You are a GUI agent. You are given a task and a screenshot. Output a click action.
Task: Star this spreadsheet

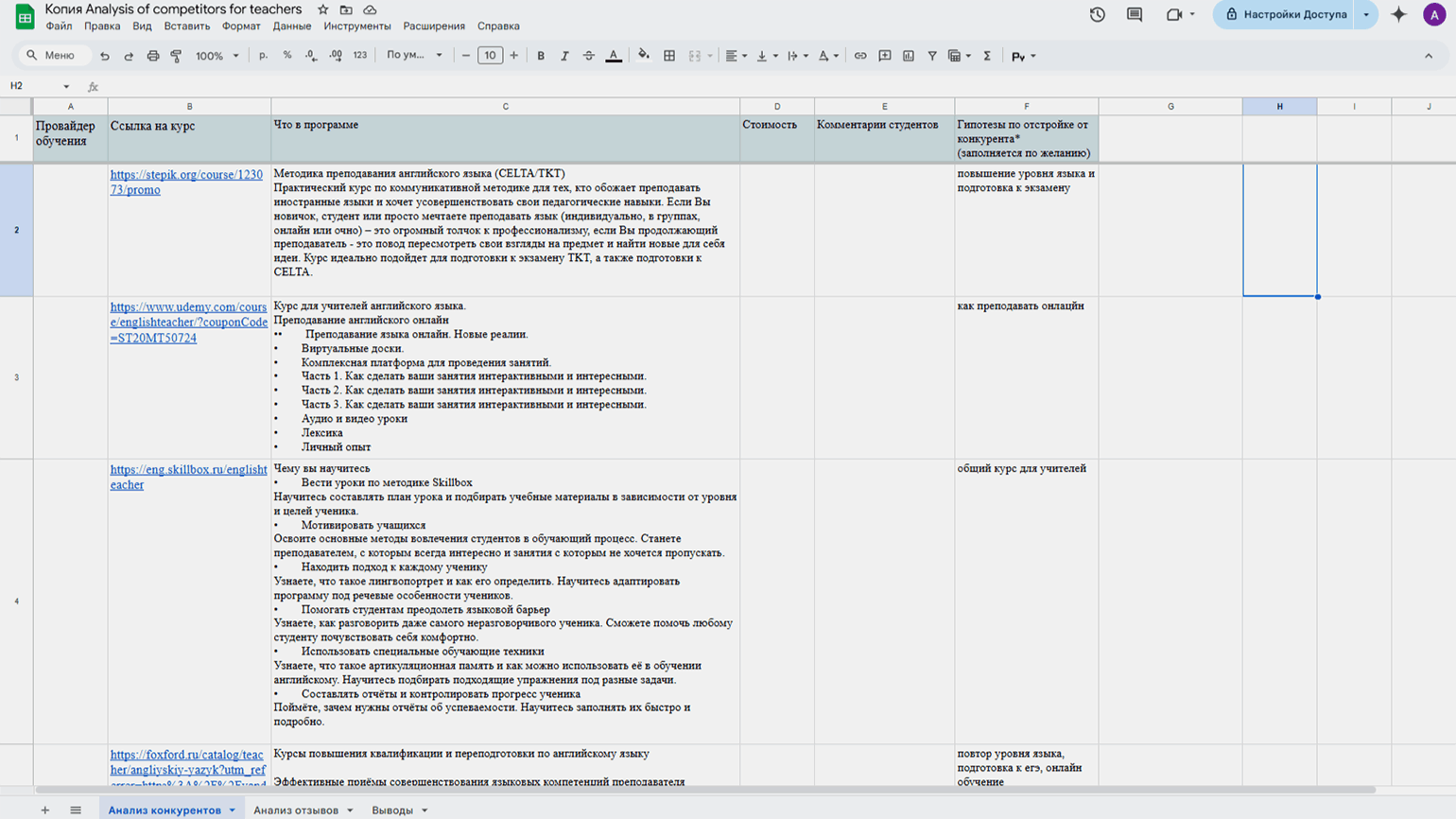tap(323, 9)
